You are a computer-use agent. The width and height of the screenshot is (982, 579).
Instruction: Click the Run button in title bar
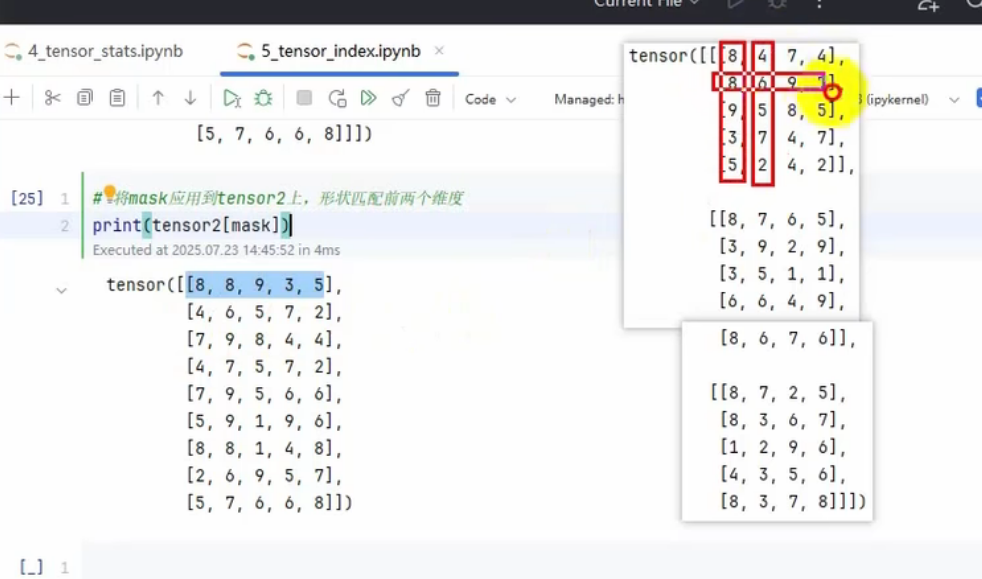coord(735,4)
